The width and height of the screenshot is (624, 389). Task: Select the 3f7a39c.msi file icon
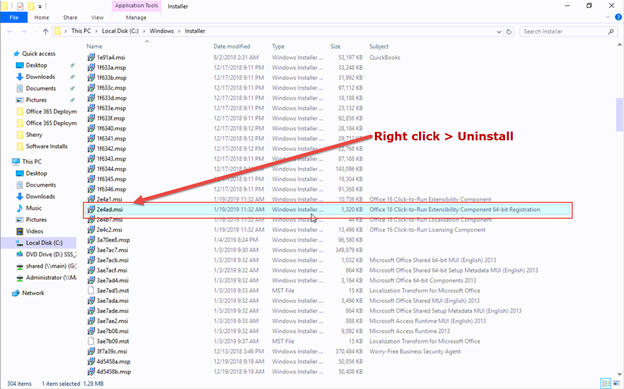coord(91,351)
